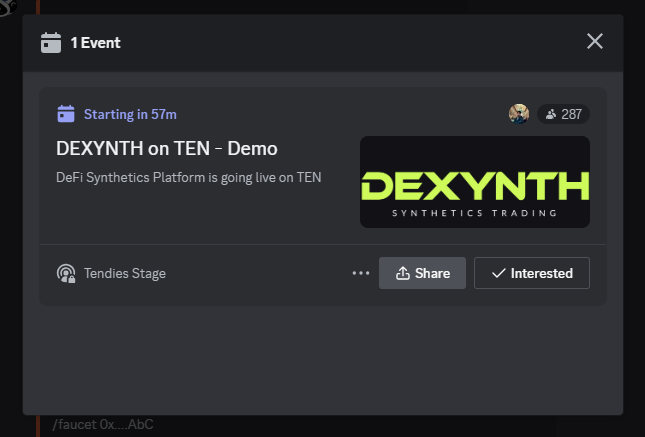This screenshot has height=437, width=645.
Task: Open the Tendies Stage channel
Action: coord(125,273)
